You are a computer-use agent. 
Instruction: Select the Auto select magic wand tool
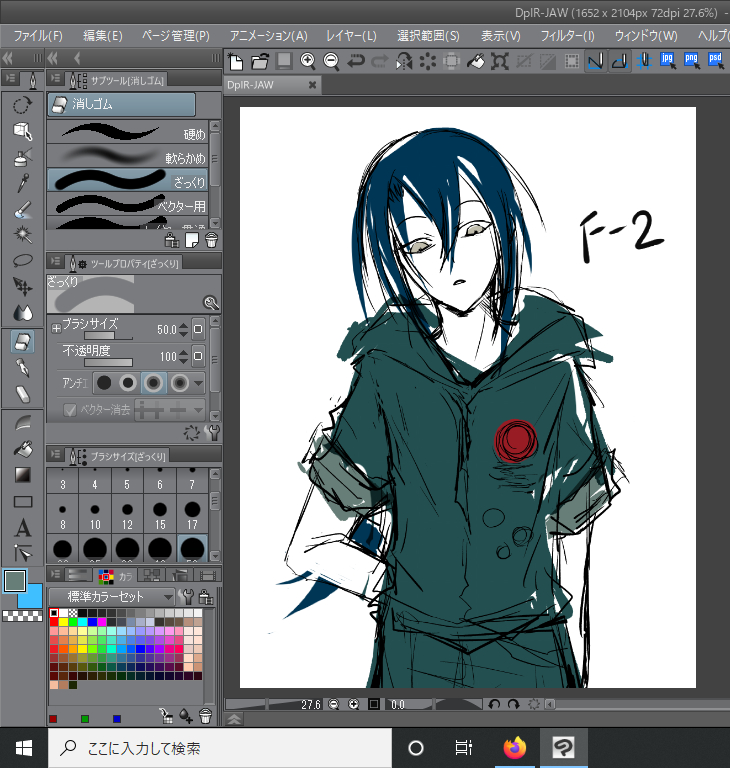point(23,235)
